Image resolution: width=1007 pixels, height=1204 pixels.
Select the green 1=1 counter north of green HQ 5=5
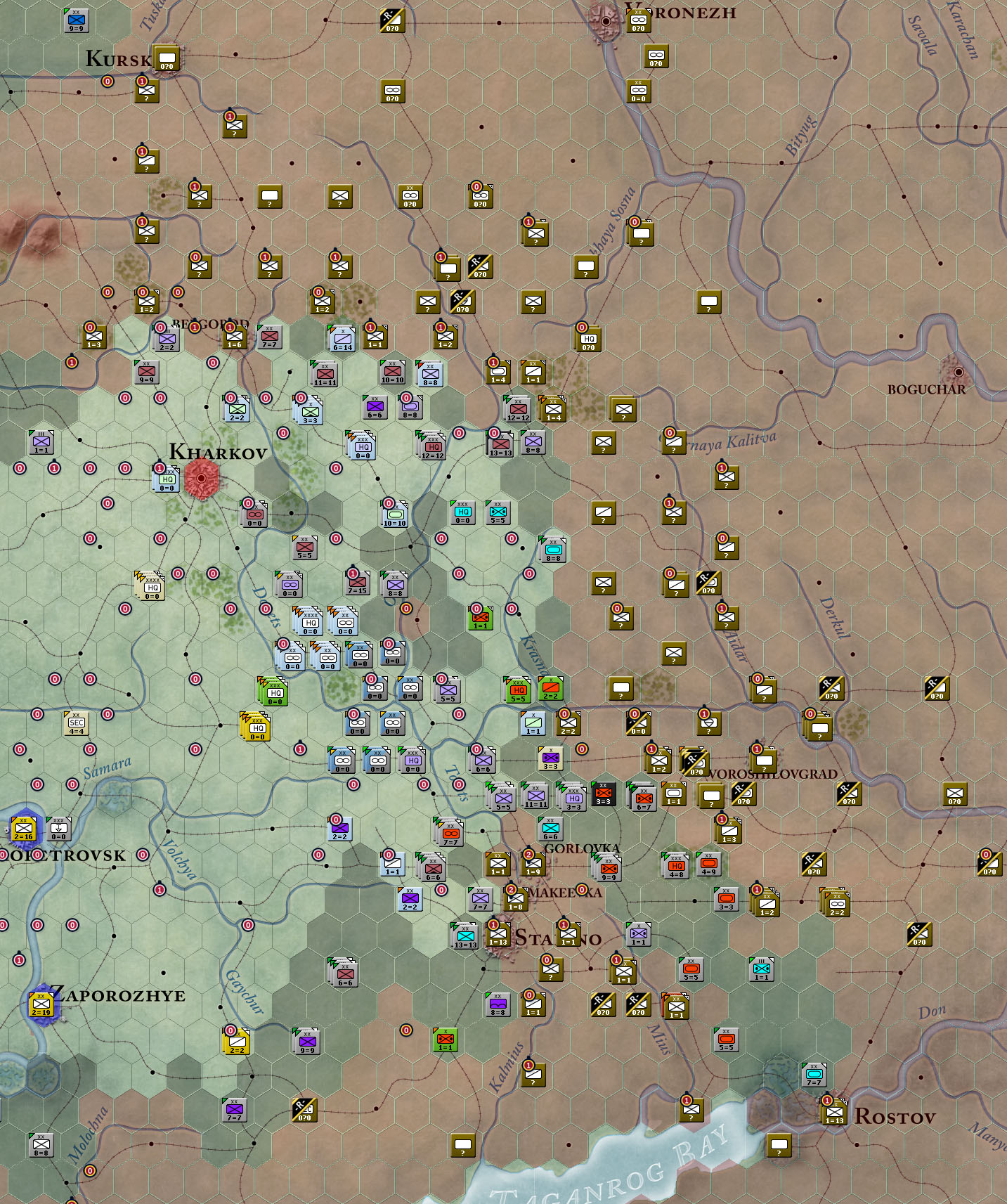tap(481, 619)
